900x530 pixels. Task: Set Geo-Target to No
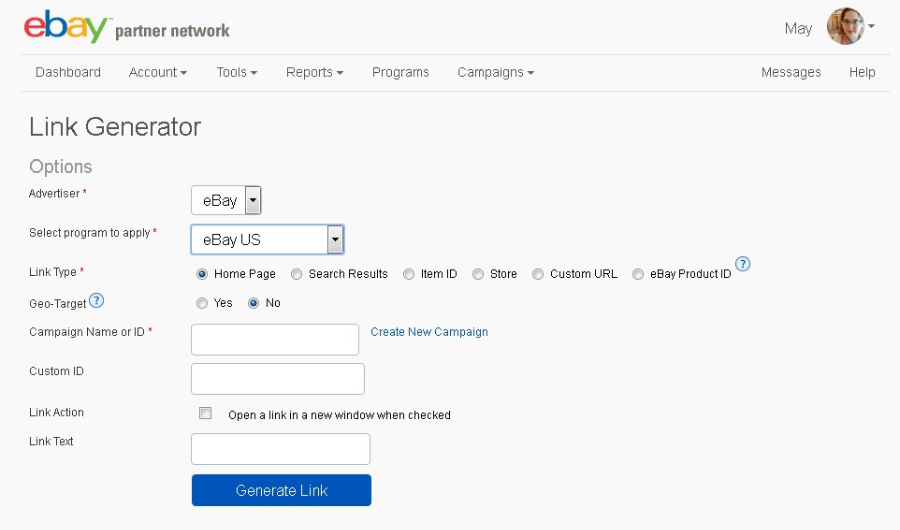pyautogui.click(x=253, y=303)
